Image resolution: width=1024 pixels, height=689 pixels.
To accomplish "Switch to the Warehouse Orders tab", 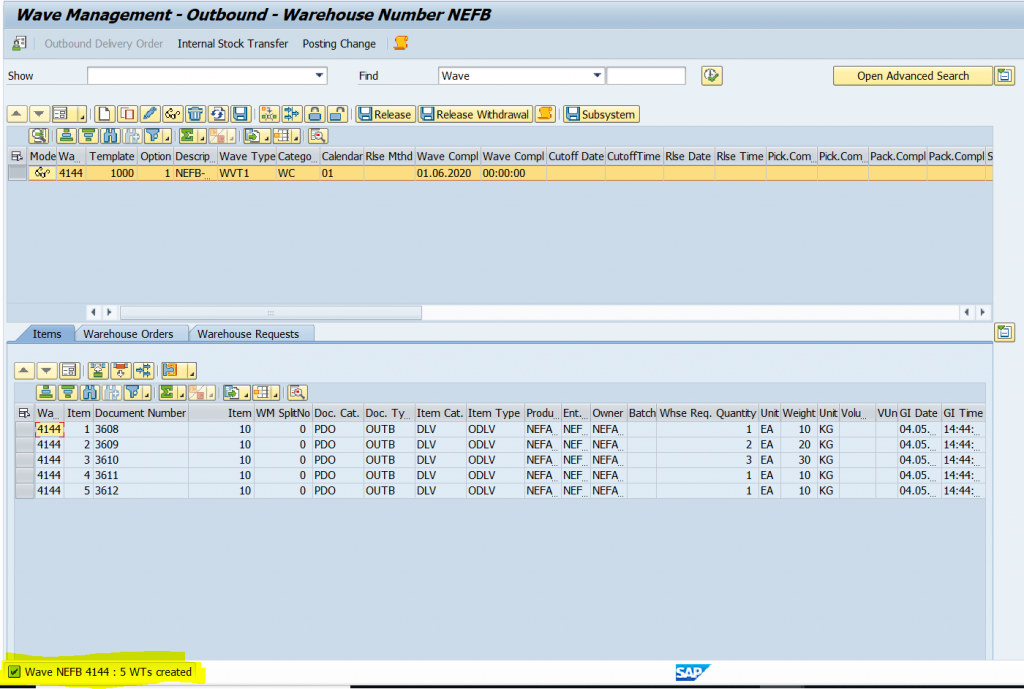I will [128, 334].
